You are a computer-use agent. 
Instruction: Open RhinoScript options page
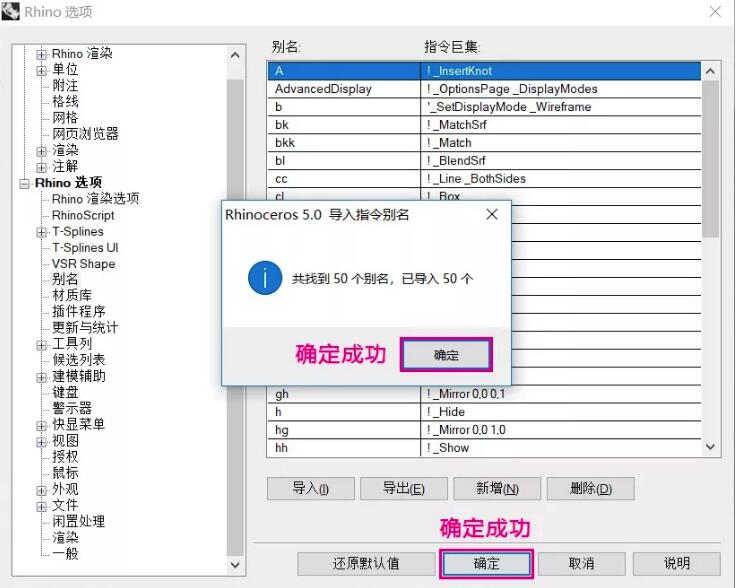(83, 215)
